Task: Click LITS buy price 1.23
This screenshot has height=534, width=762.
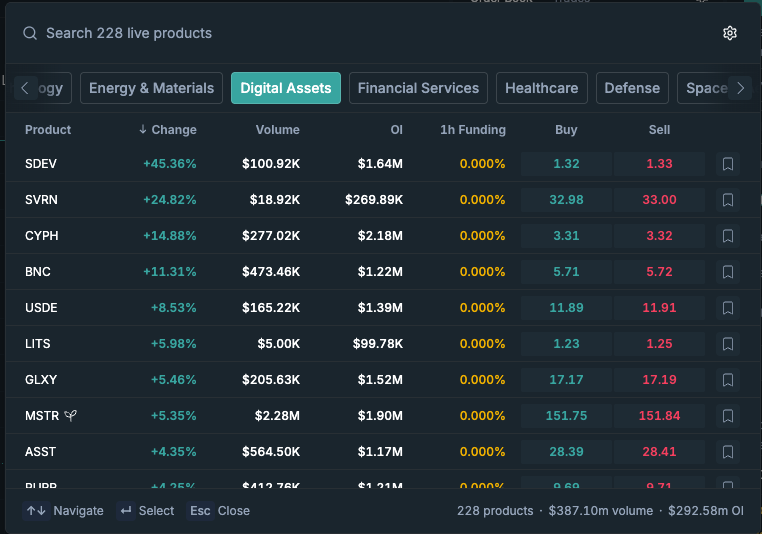Action: coord(566,344)
